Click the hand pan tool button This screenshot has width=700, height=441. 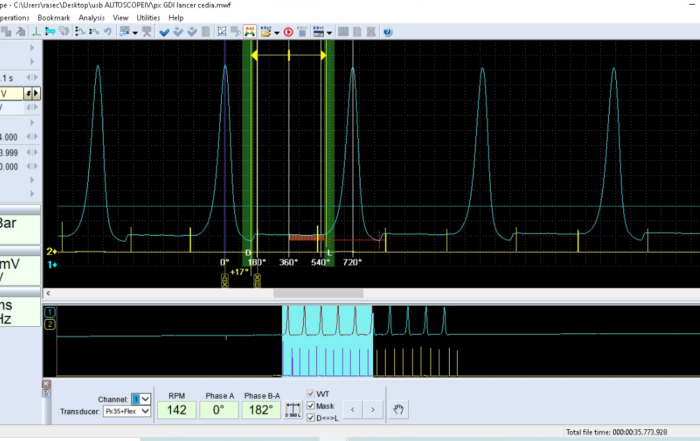399,408
